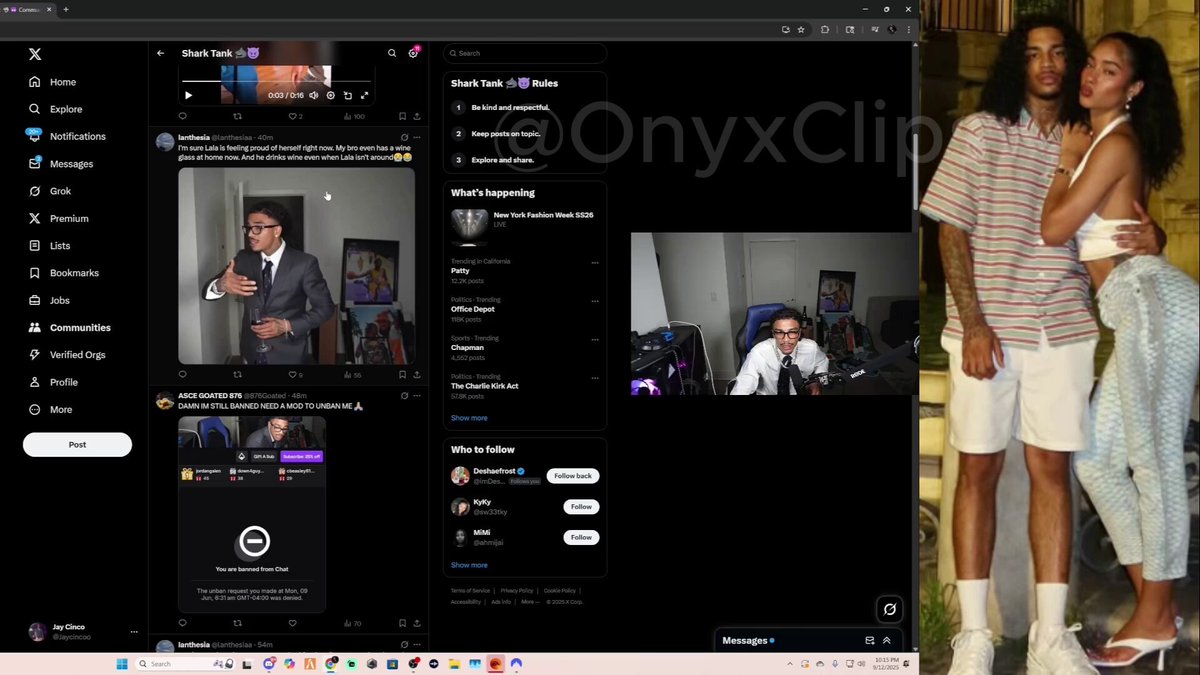Image resolution: width=1200 pixels, height=675 pixels.
Task: Open Notifications in sidebar
Action: [67, 136]
